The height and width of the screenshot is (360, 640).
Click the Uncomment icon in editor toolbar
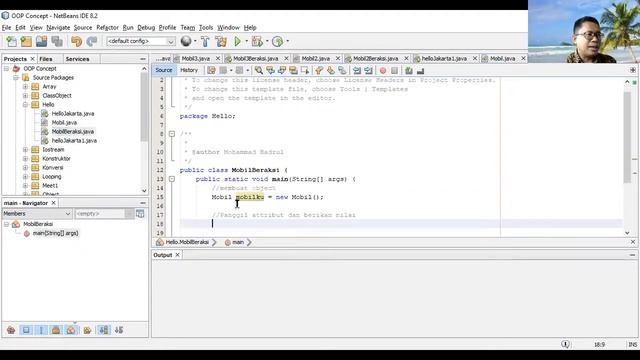[x=420, y=70]
